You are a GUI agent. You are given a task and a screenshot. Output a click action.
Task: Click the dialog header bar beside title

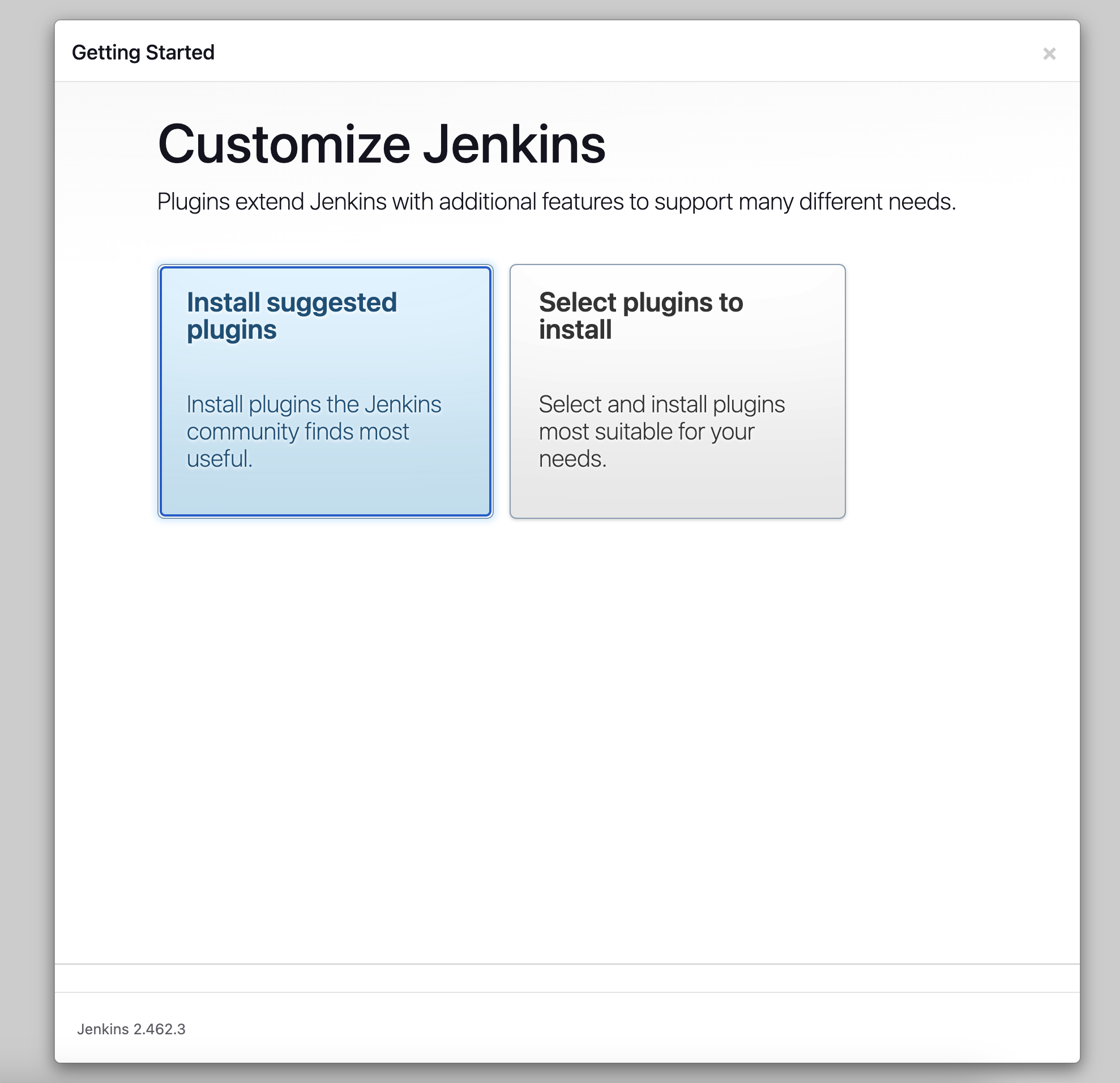tap(571, 52)
